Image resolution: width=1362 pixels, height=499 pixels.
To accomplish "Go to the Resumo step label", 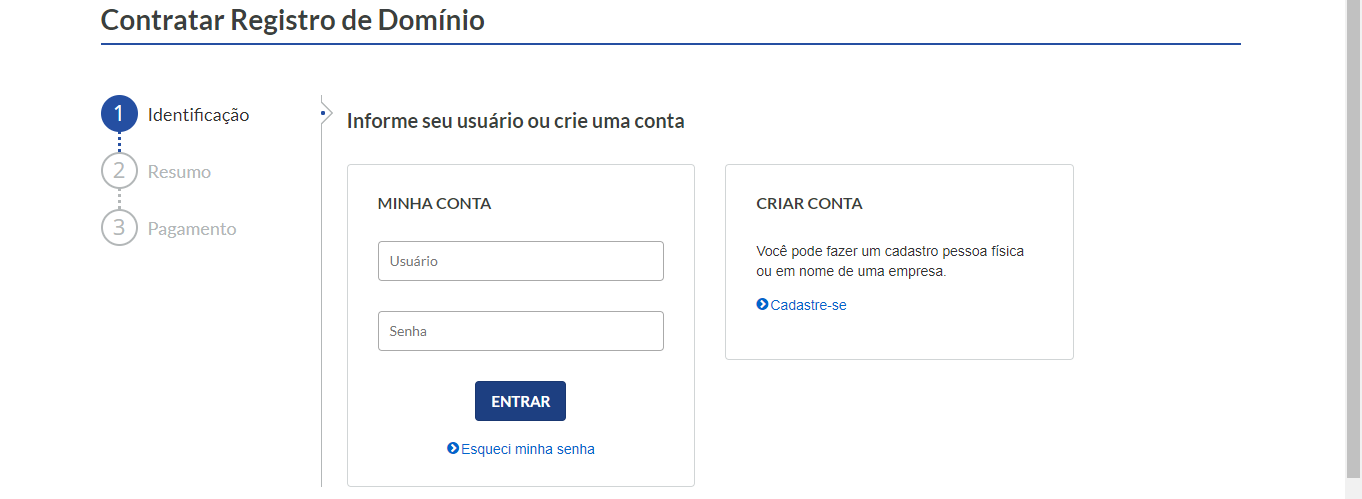I will click(x=179, y=172).
